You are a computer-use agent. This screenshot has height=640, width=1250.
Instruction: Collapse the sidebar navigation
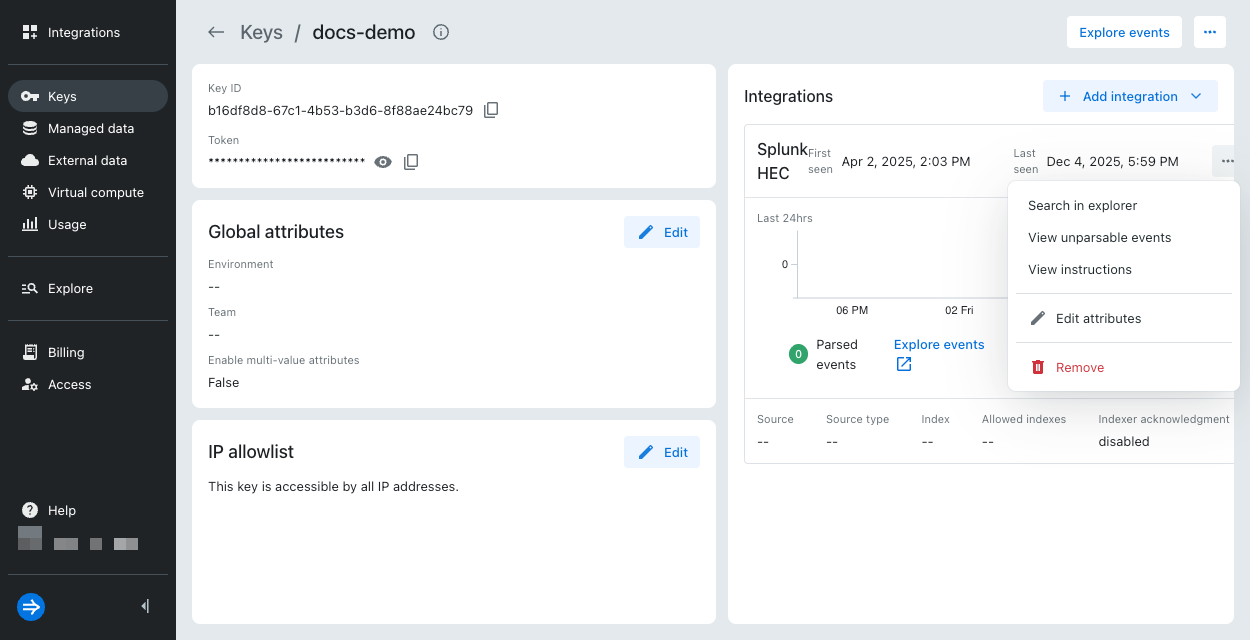[x=146, y=606]
